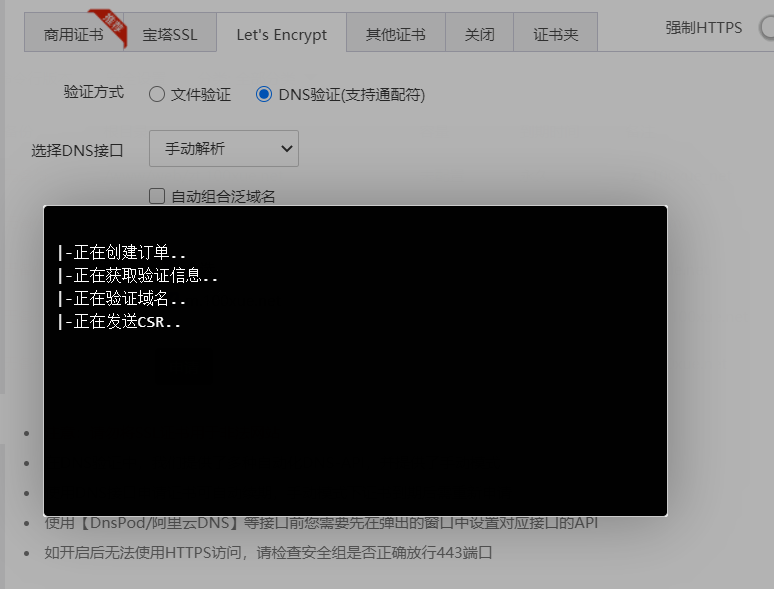Viewport: 774px width, 589px height.
Task: Open the 宝塔SSL tab
Action: pos(170,33)
